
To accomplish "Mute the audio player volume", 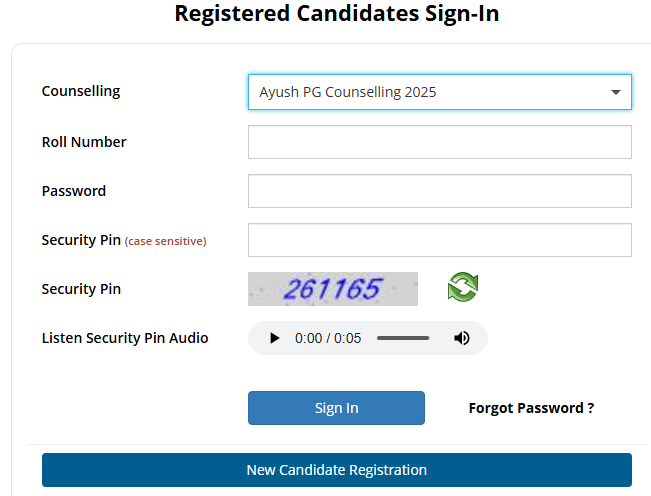I will coord(462,338).
